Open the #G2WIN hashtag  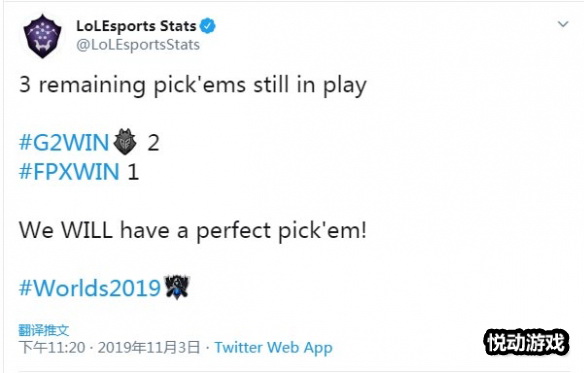point(64,143)
